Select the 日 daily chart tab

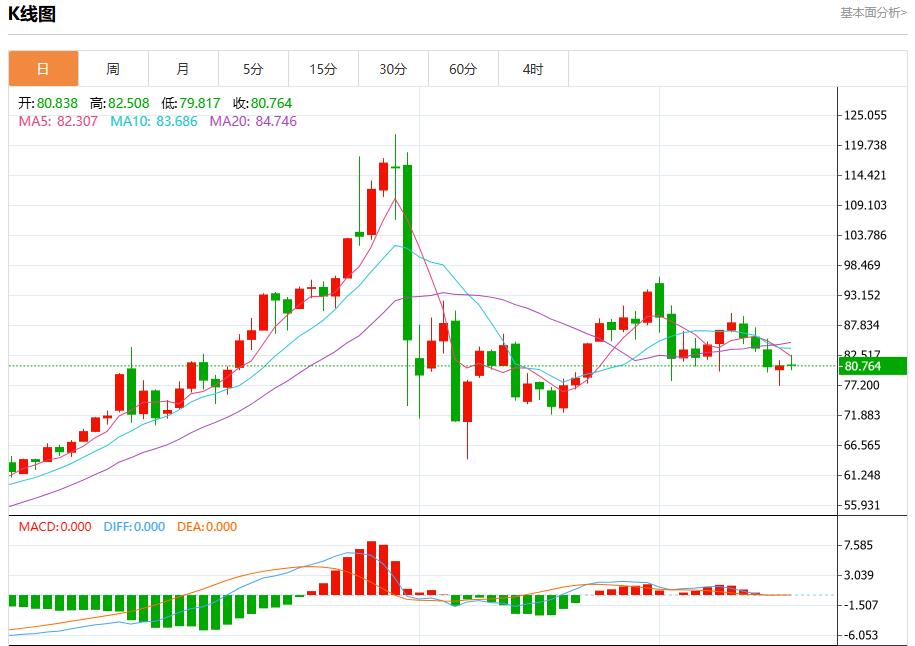(x=43, y=69)
